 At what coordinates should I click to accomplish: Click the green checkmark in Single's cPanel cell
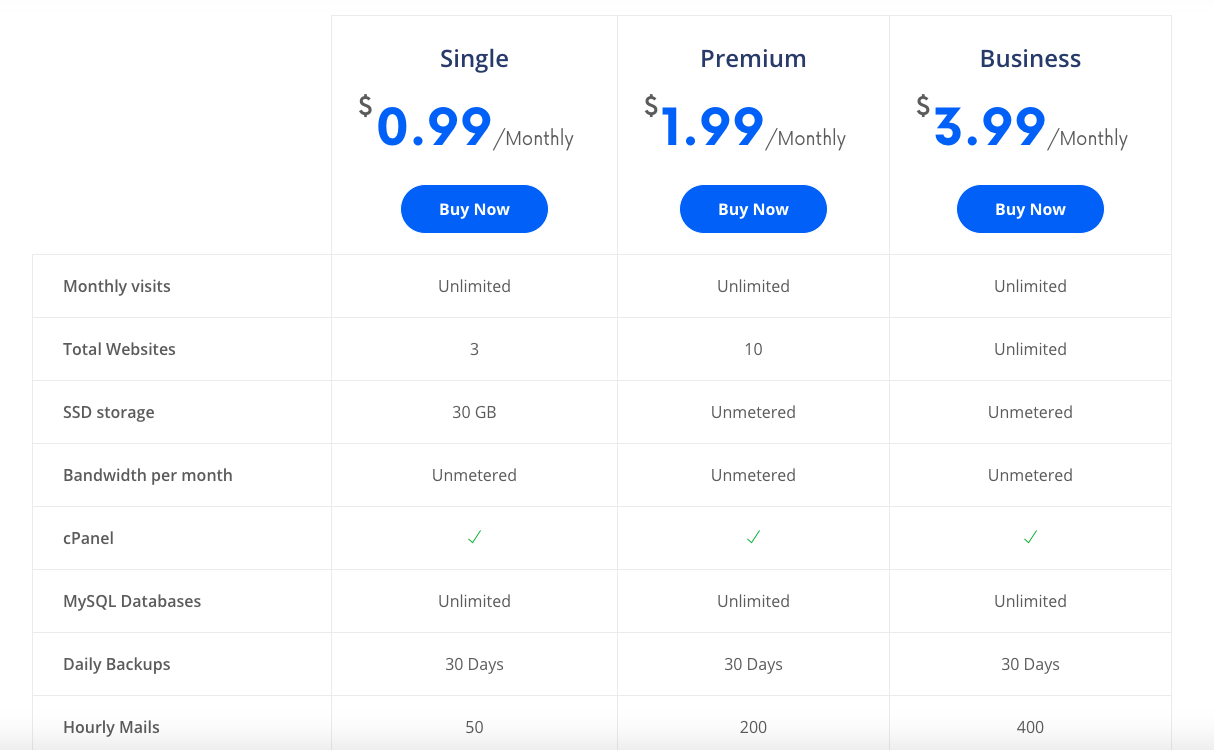click(474, 537)
